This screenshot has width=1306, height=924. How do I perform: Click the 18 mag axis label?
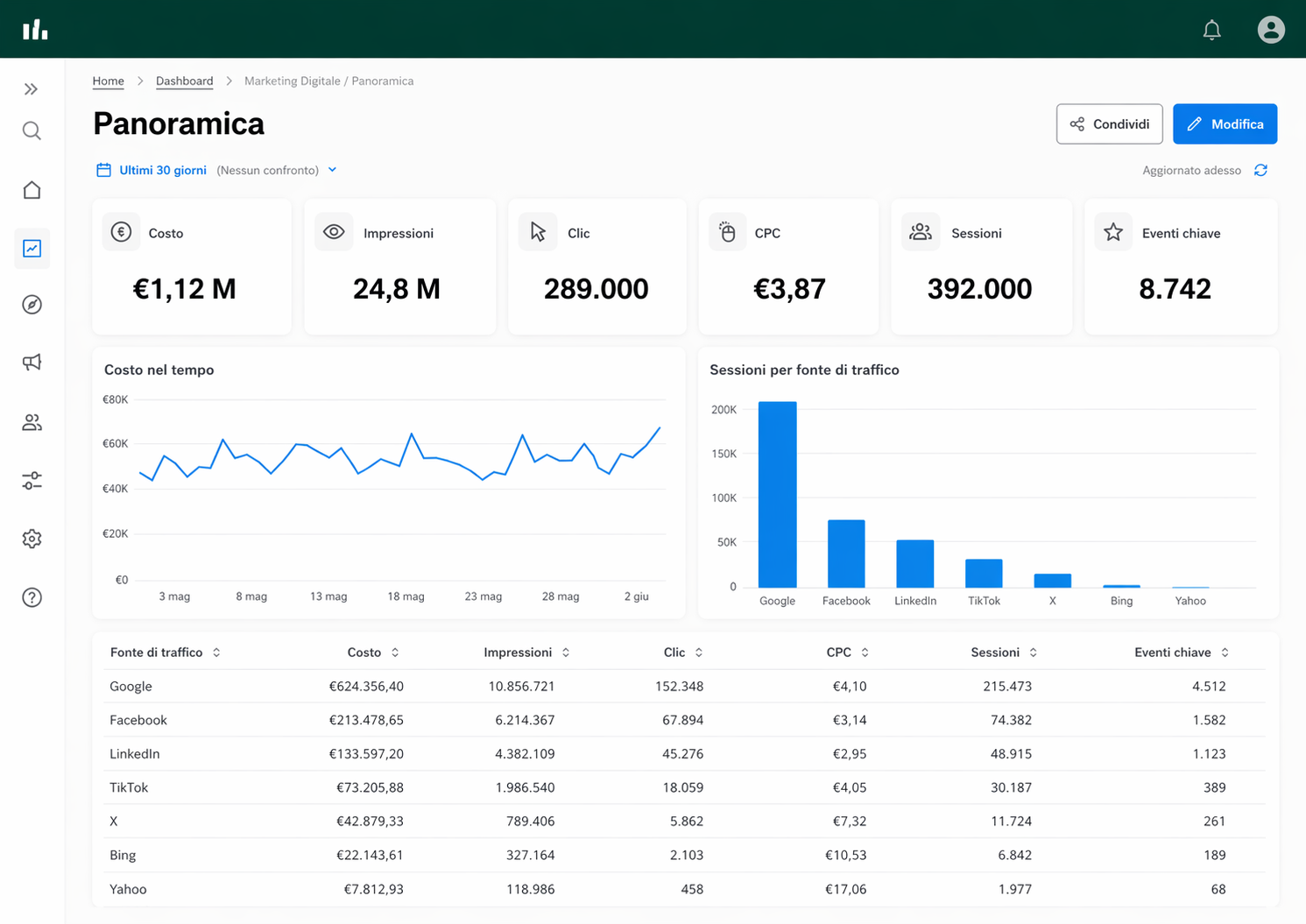coord(406,596)
